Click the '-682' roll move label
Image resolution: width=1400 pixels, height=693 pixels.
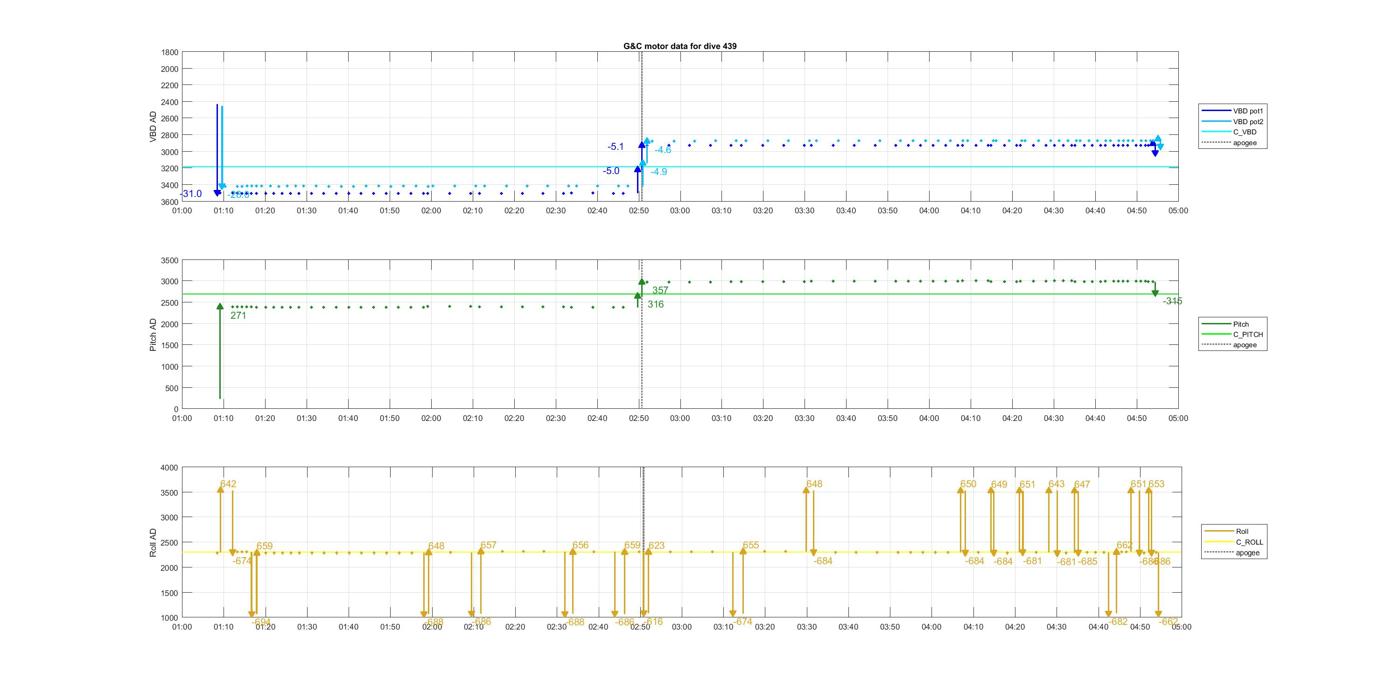pyautogui.click(x=1118, y=622)
